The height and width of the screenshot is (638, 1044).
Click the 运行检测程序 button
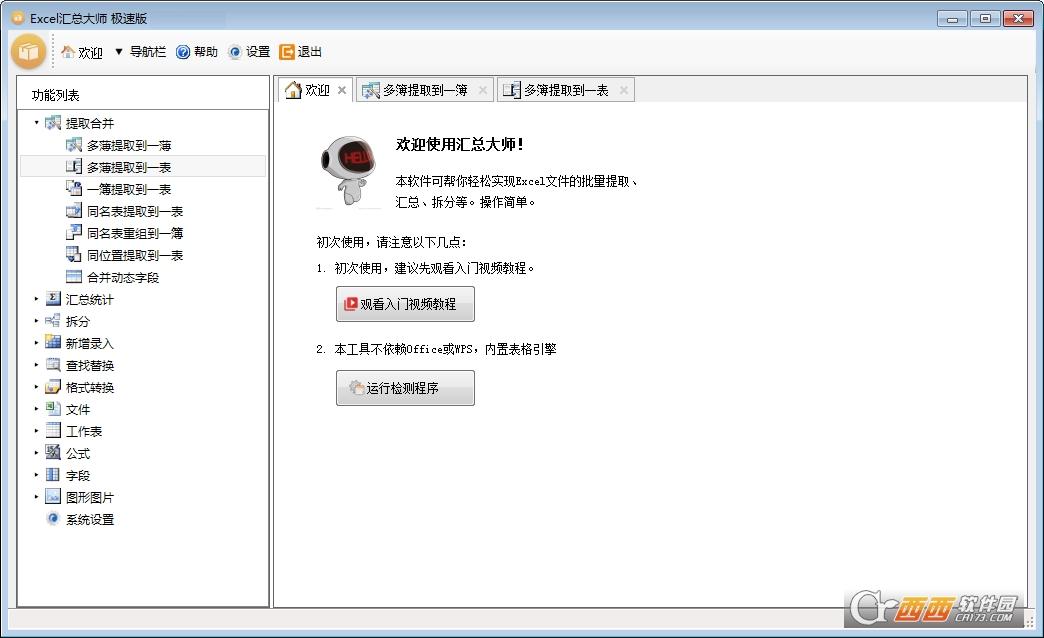pos(405,388)
